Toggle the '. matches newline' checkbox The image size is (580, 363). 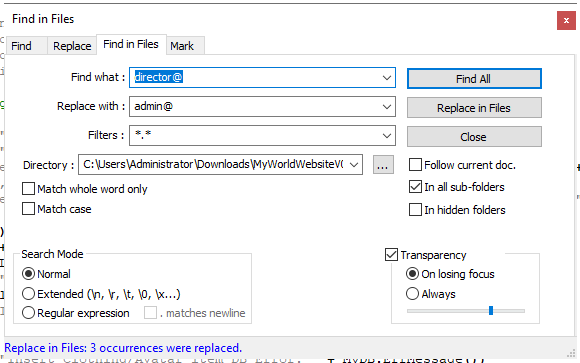point(150,313)
